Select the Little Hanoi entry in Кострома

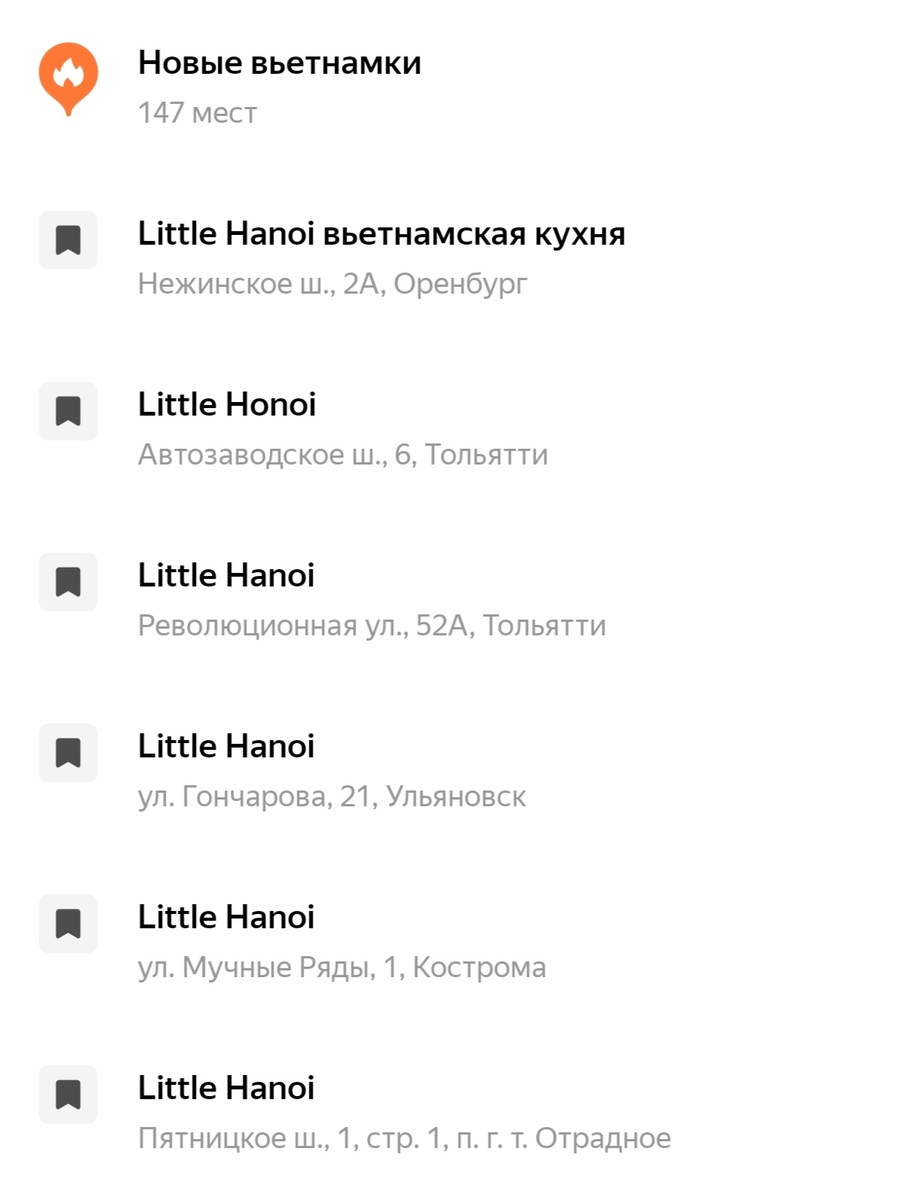click(x=226, y=916)
